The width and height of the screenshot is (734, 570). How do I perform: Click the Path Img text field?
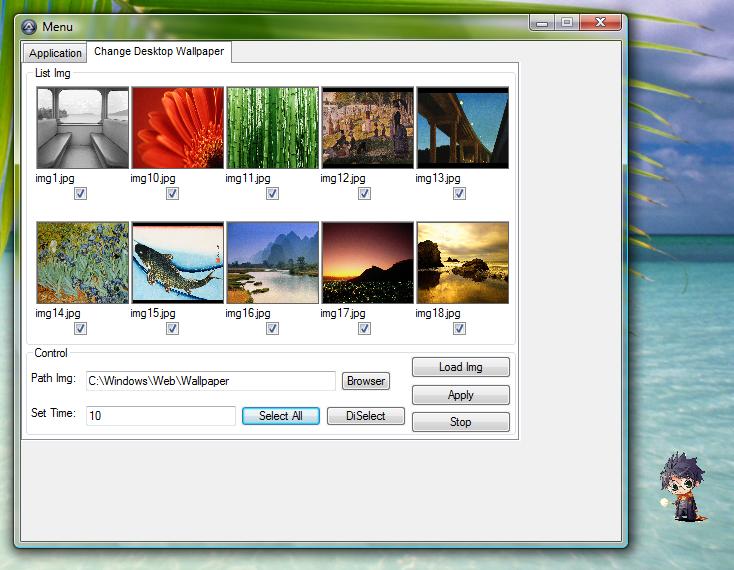[210, 381]
